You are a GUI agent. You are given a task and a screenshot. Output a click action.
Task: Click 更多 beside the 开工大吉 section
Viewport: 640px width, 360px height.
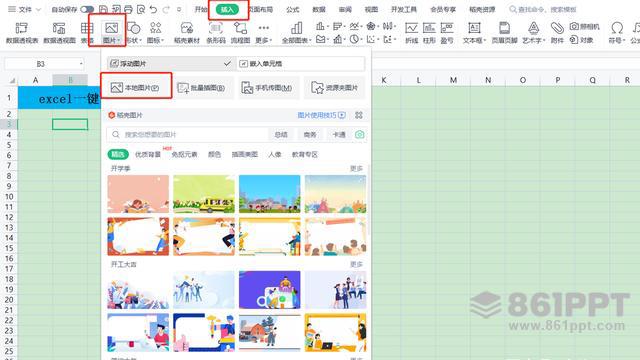pyautogui.click(x=356, y=264)
